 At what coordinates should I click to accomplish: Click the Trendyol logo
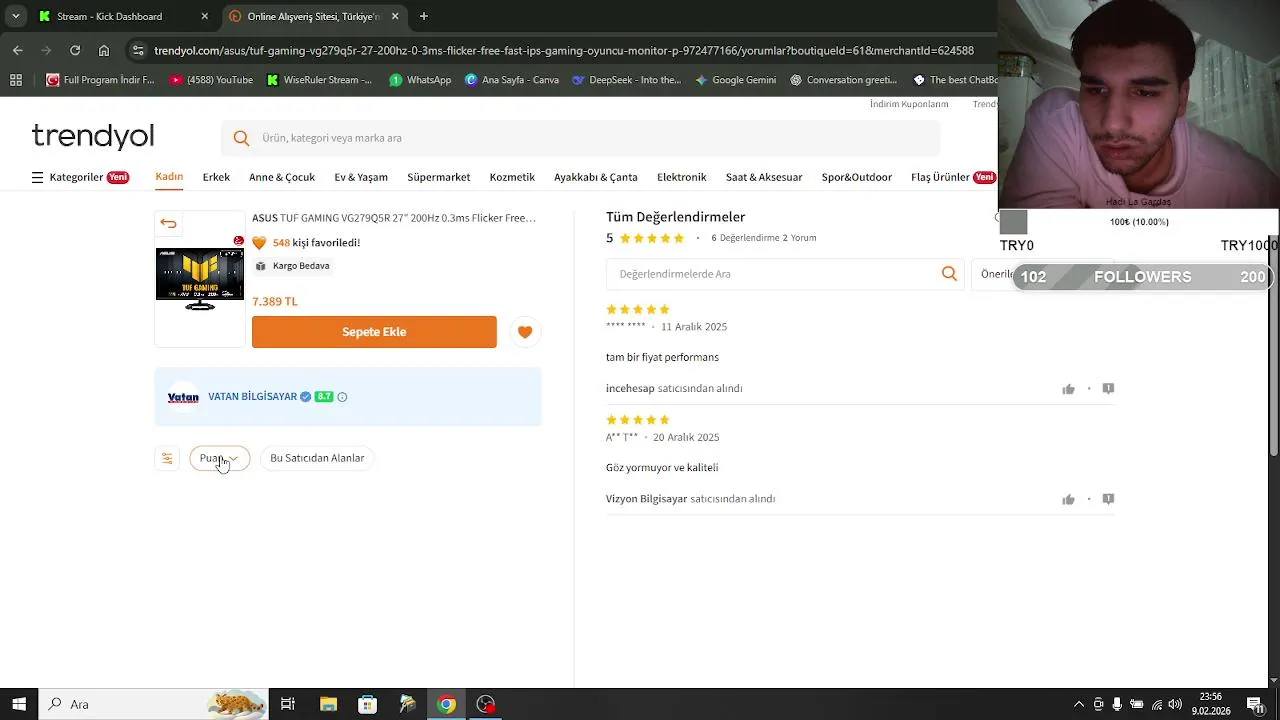coord(93,136)
